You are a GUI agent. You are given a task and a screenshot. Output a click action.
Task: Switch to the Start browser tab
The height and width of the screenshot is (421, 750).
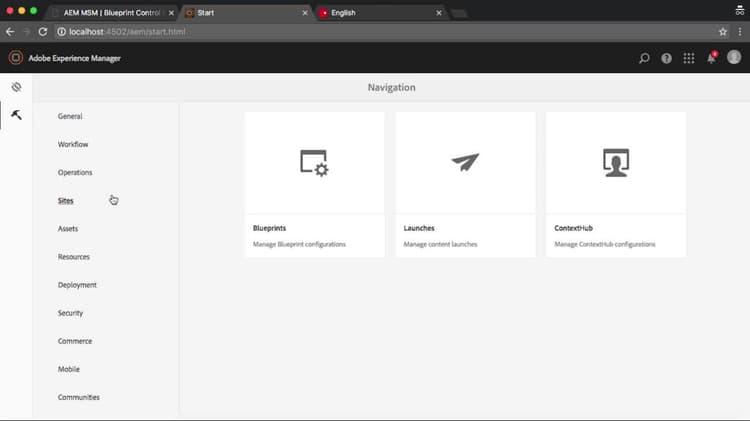(244, 13)
